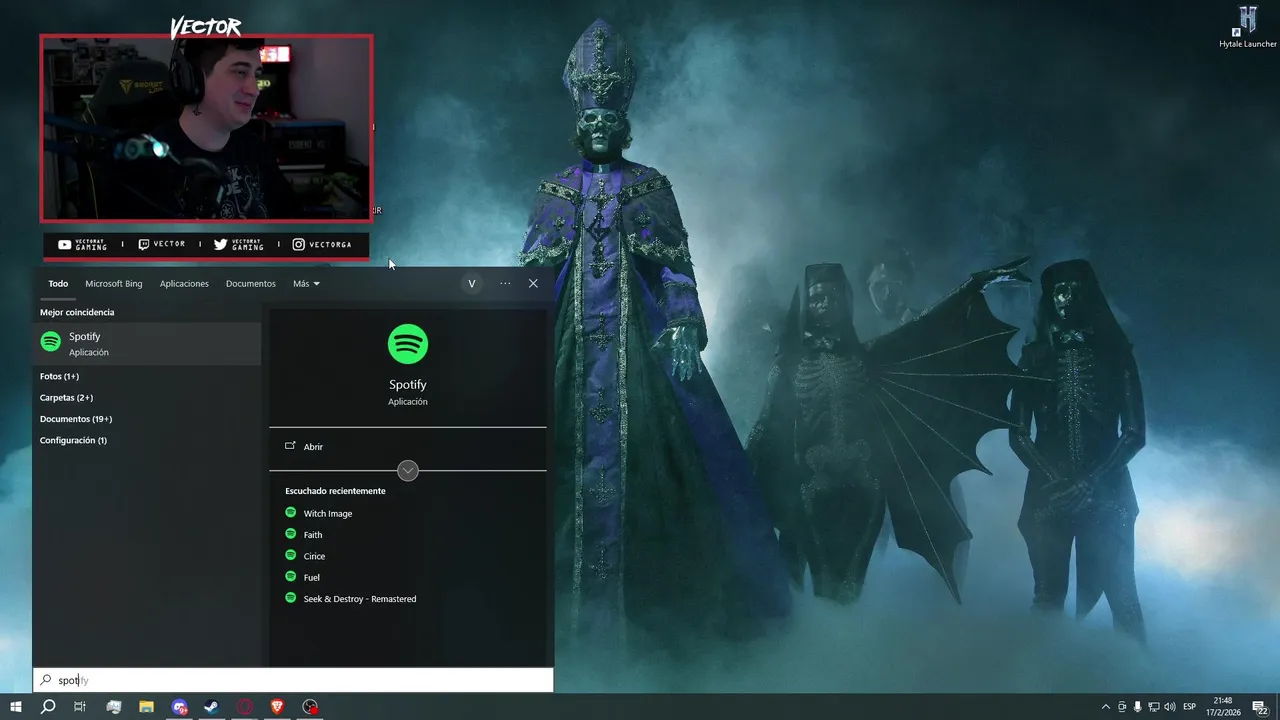This screenshot has height=720, width=1280.
Task: Open Opera browser from the taskbar
Action: tap(245, 707)
